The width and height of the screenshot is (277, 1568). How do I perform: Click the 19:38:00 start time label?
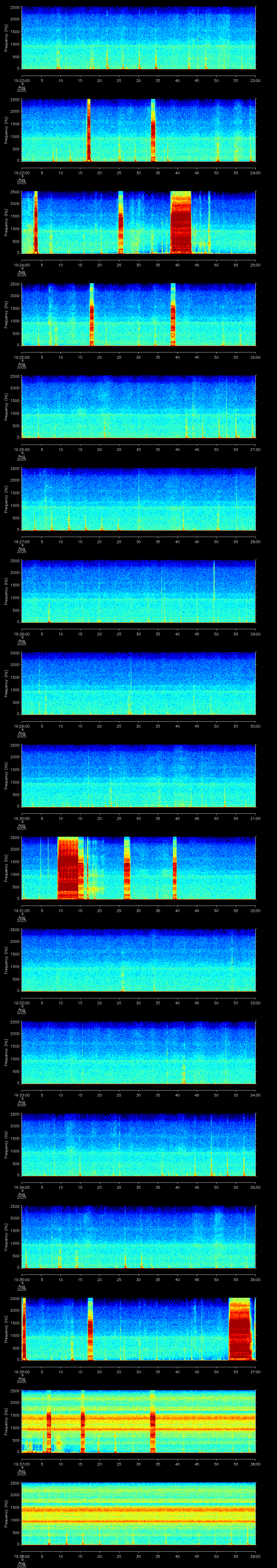21,1556
